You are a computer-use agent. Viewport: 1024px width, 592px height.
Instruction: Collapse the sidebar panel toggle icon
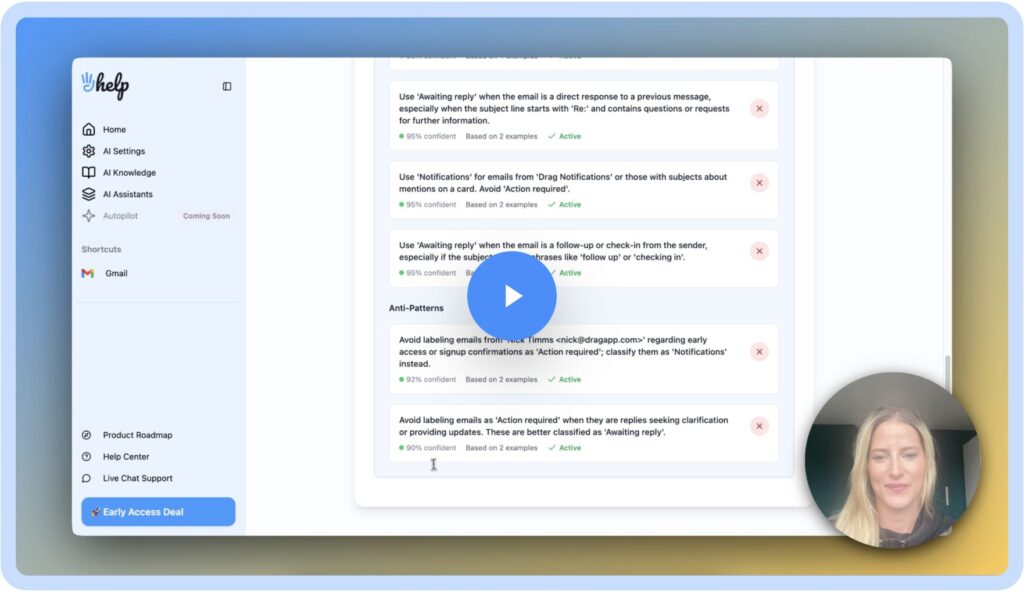pyautogui.click(x=227, y=87)
